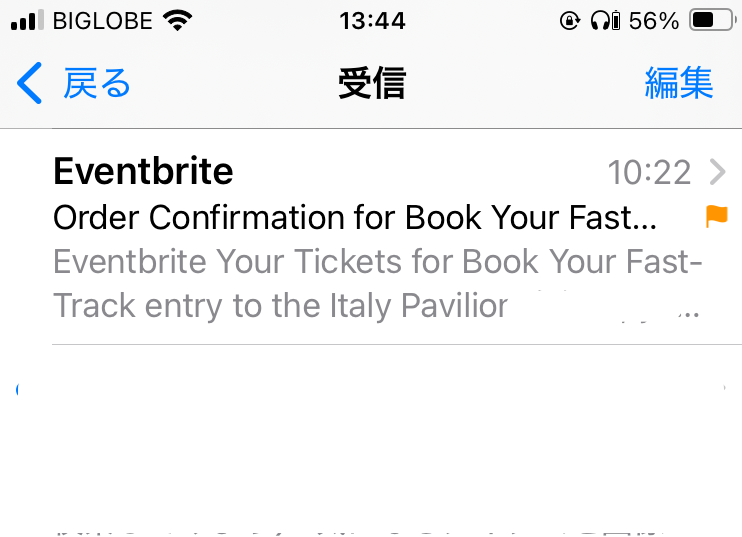Tap the Wi-Fi status icon

pyautogui.click(x=178, y=20)
